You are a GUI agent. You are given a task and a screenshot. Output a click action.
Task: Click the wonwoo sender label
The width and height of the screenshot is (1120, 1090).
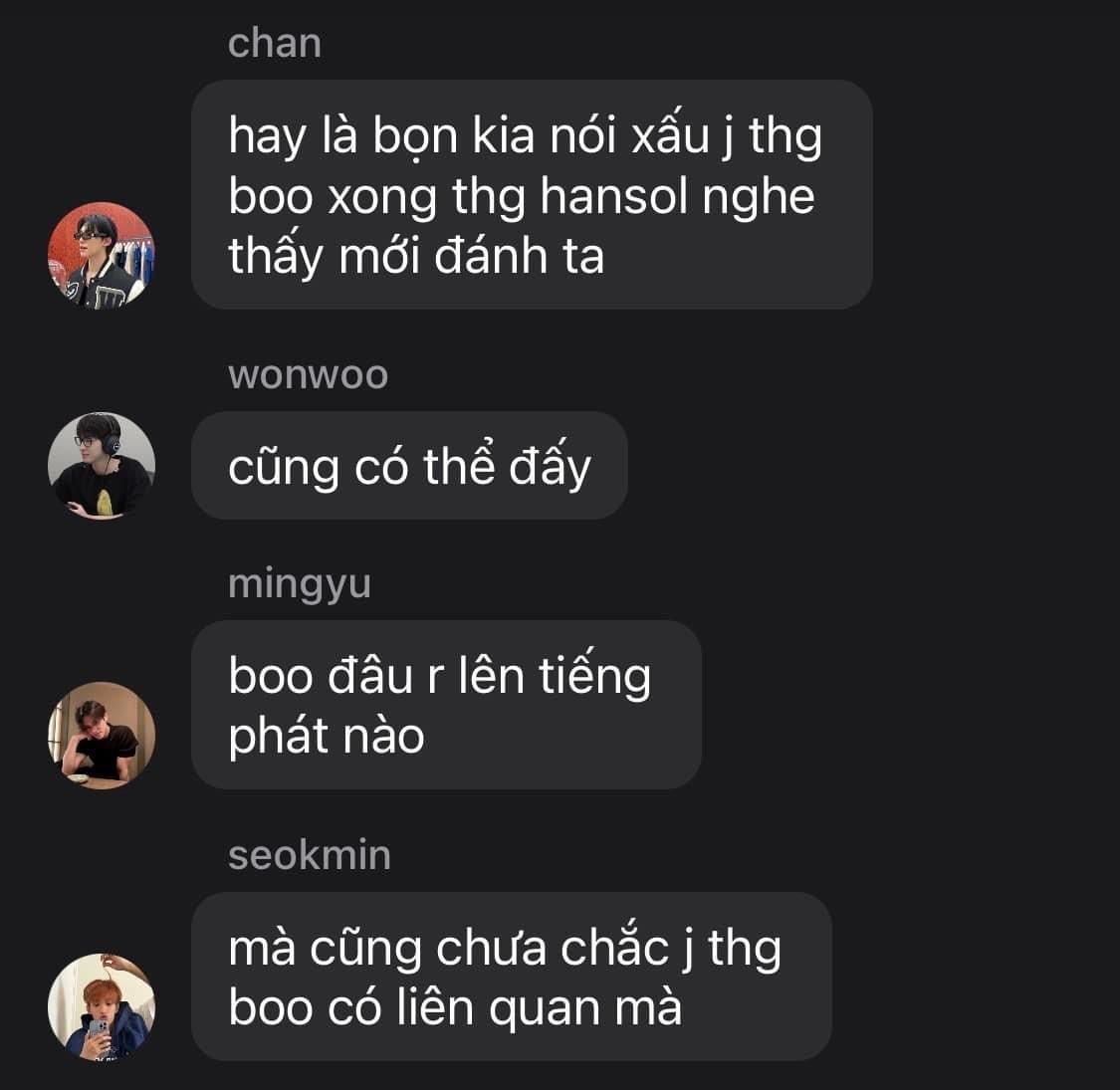(308, 375)
